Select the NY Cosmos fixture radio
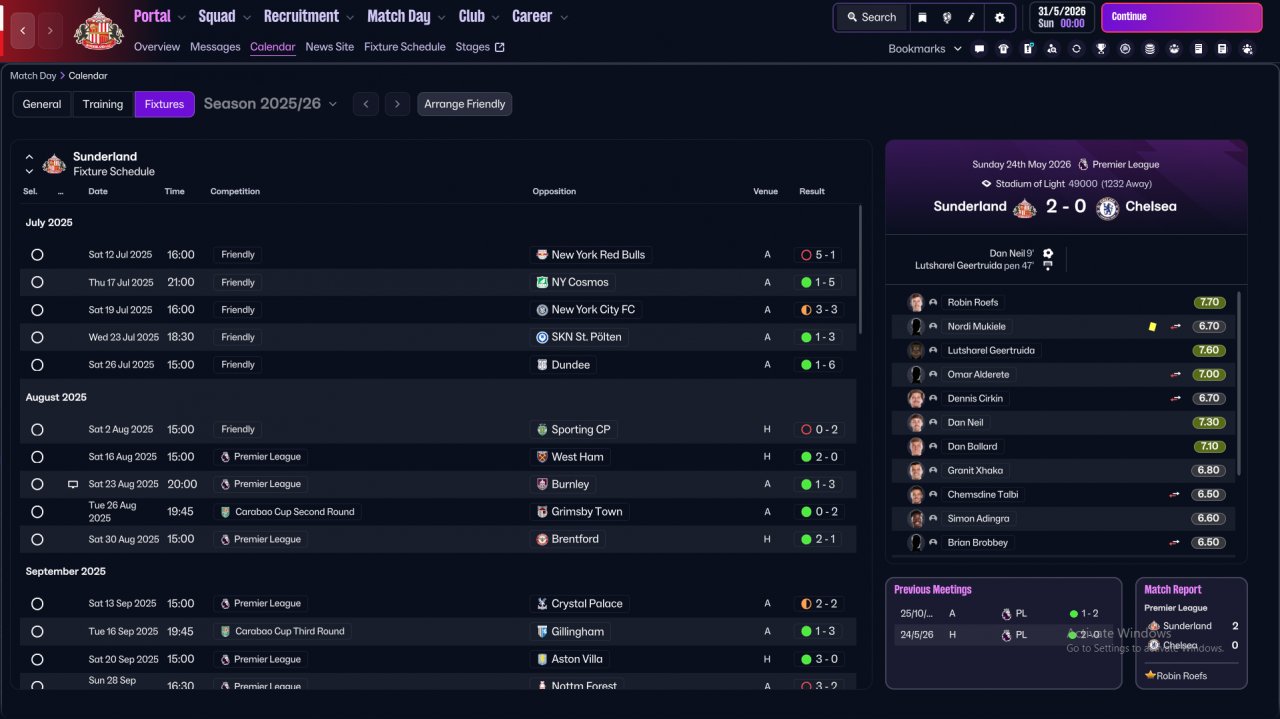The height and width of the screenshot is (719, 1280). (x=37, y=282)
